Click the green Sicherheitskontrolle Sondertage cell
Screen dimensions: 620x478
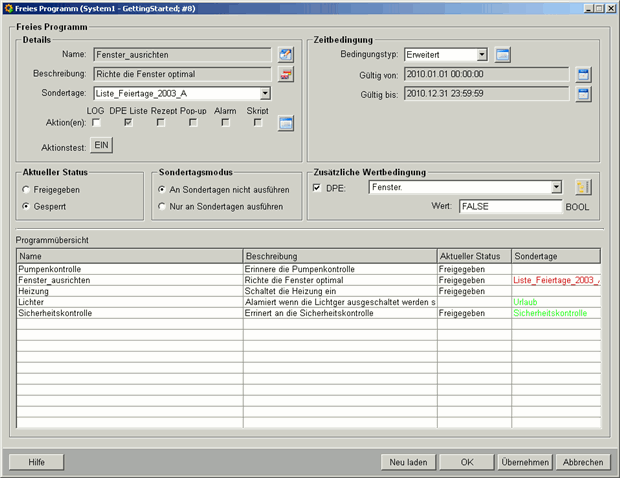[x=556, y=313]
